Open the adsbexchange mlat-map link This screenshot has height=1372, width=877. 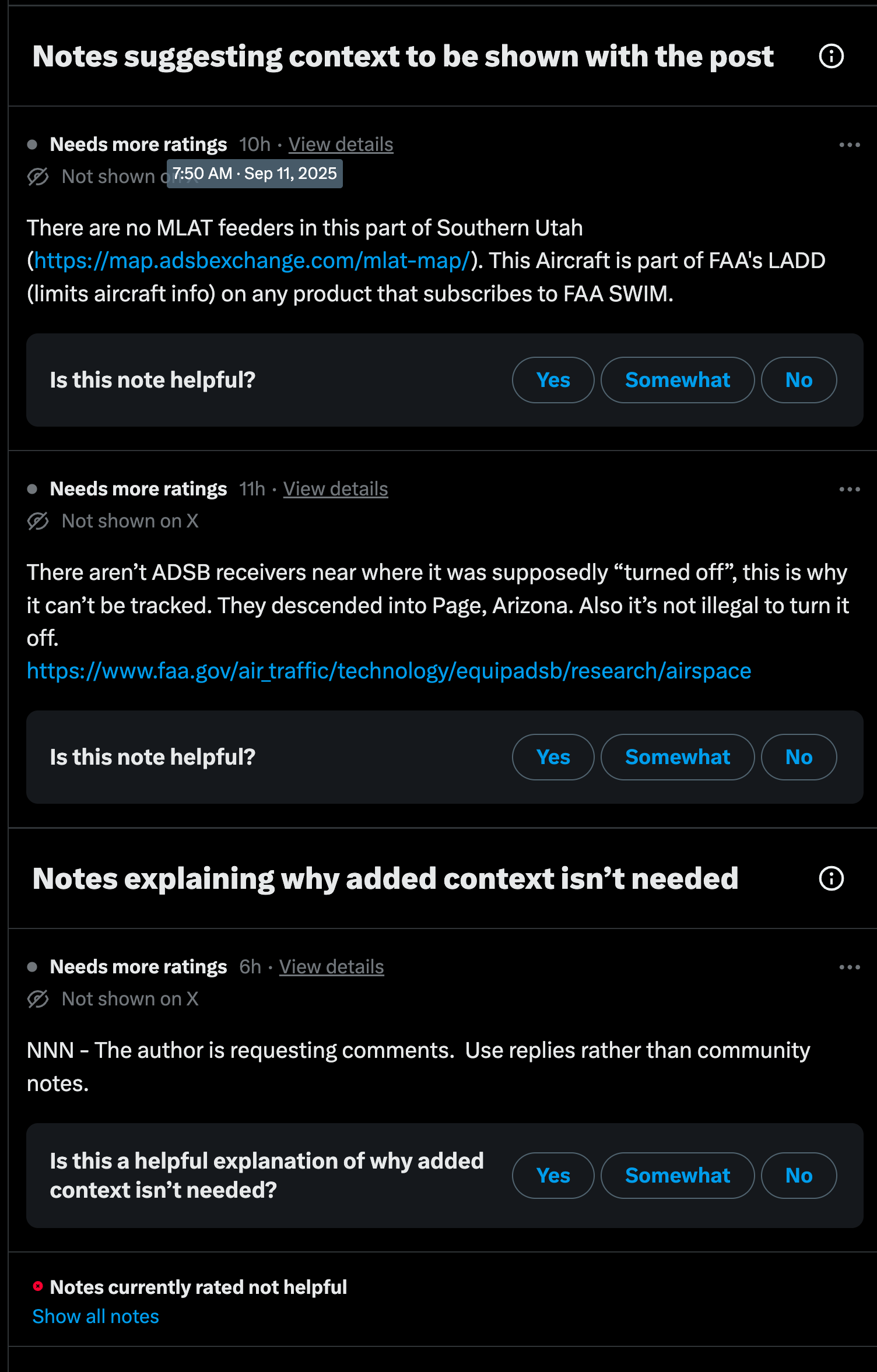coord(252,261)
